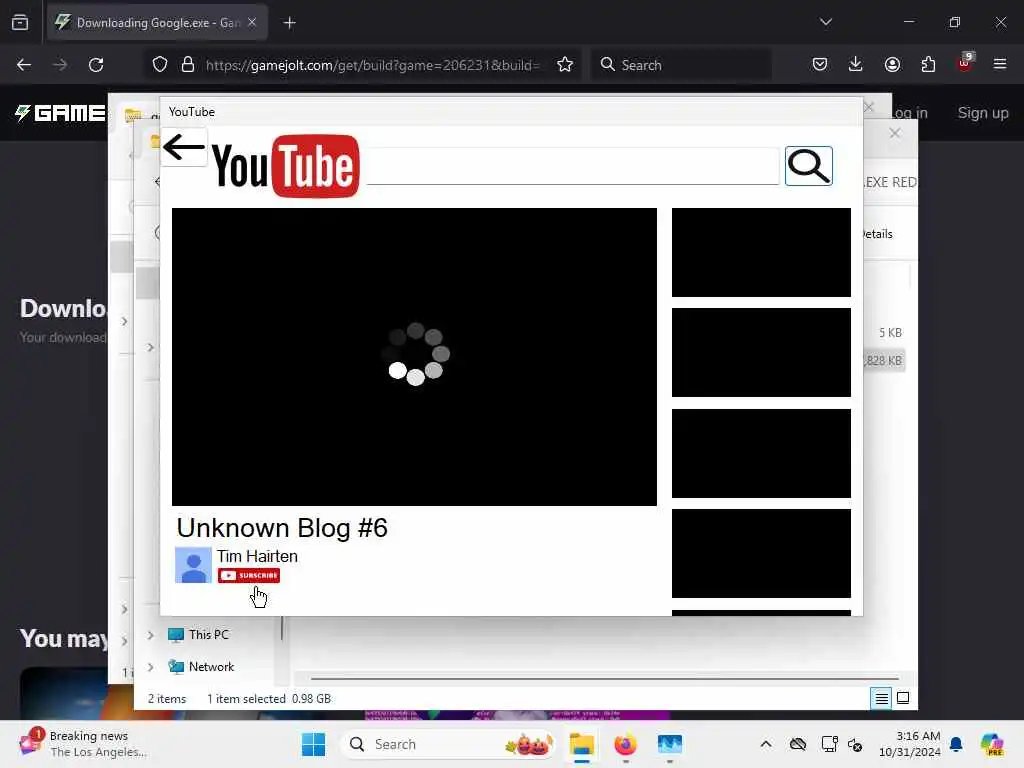Open Firefox extensions puzzle icon
The image size is (1024, 768).
(928, 65)
